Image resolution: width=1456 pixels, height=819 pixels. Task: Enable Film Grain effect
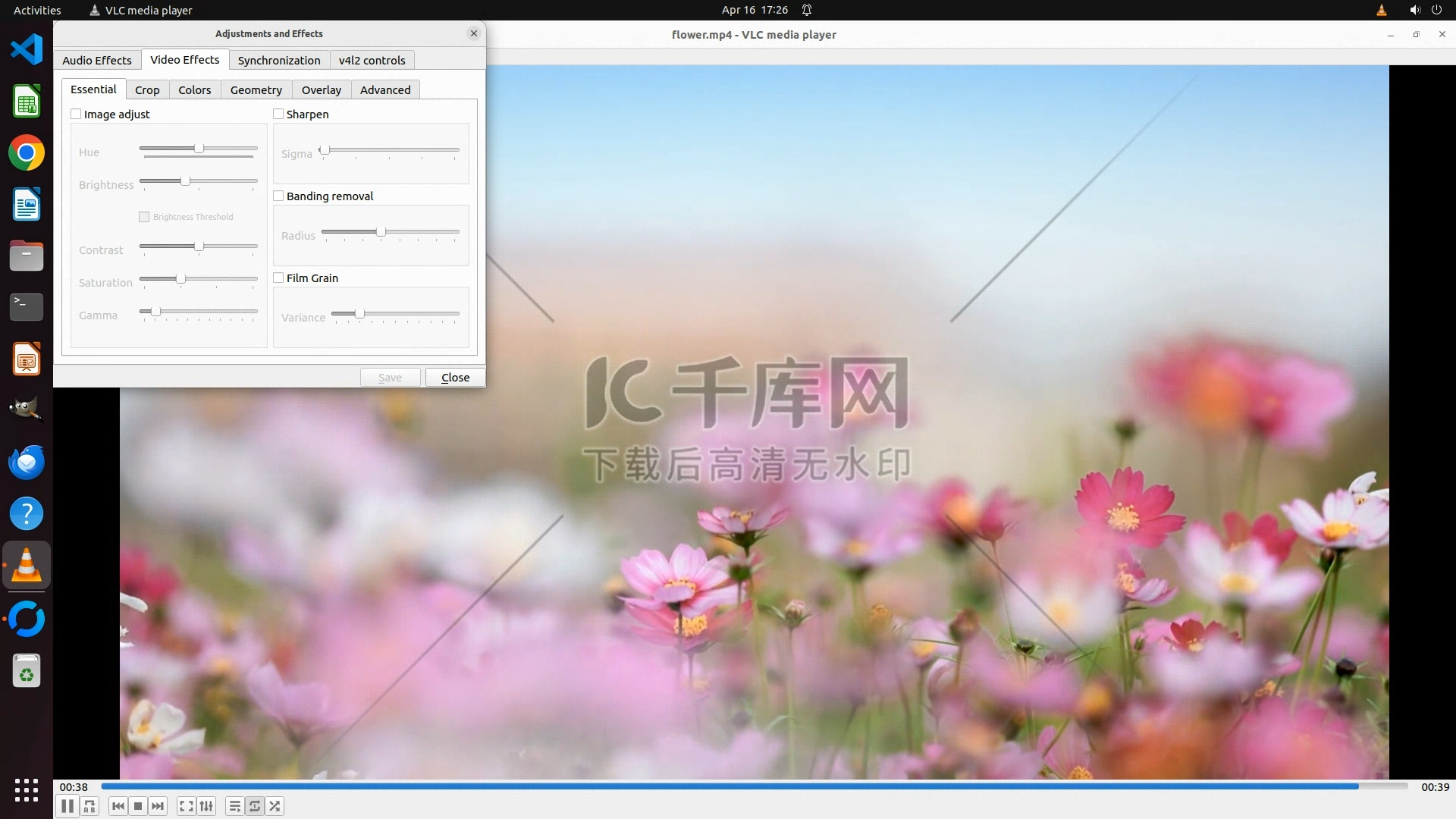[x=278, y=278]
